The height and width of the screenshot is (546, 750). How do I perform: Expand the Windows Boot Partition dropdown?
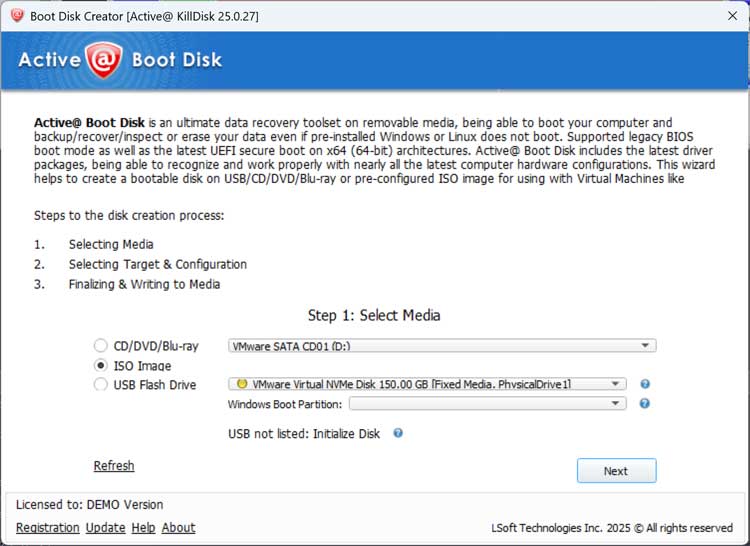487,404
